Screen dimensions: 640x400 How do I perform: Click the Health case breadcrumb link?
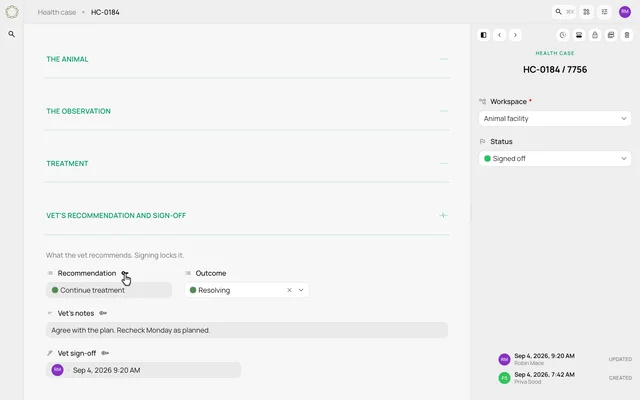point(57,12)
